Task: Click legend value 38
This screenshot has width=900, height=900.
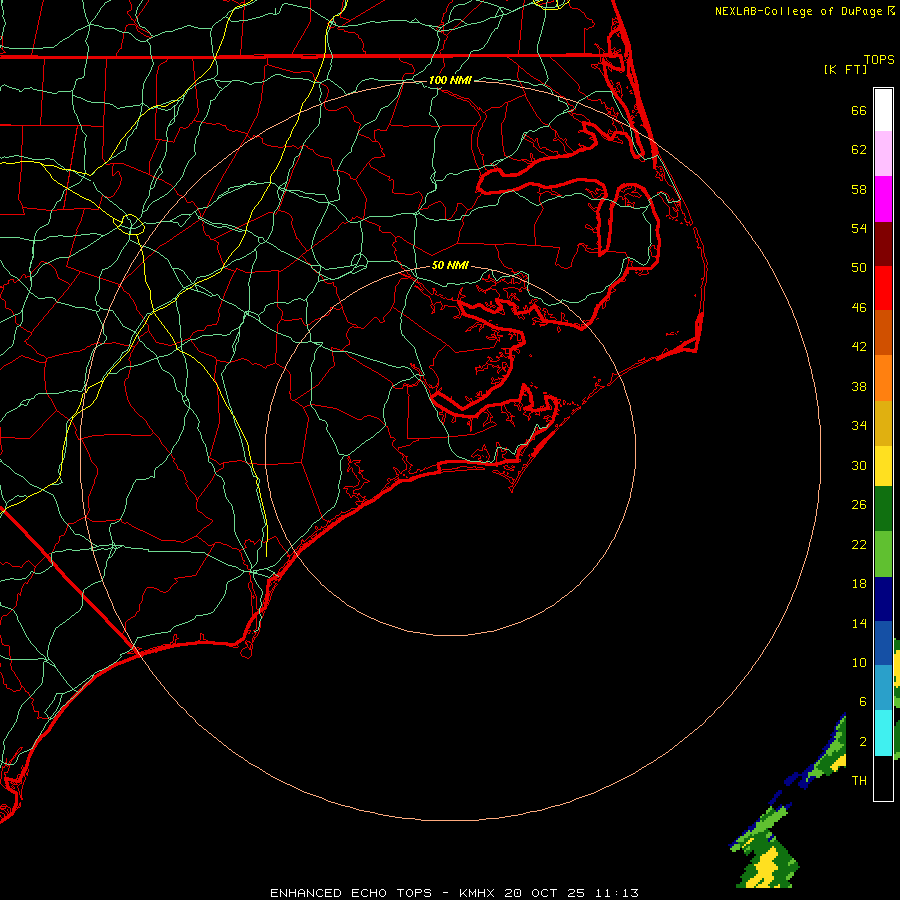Action: (x=859, y=387)
